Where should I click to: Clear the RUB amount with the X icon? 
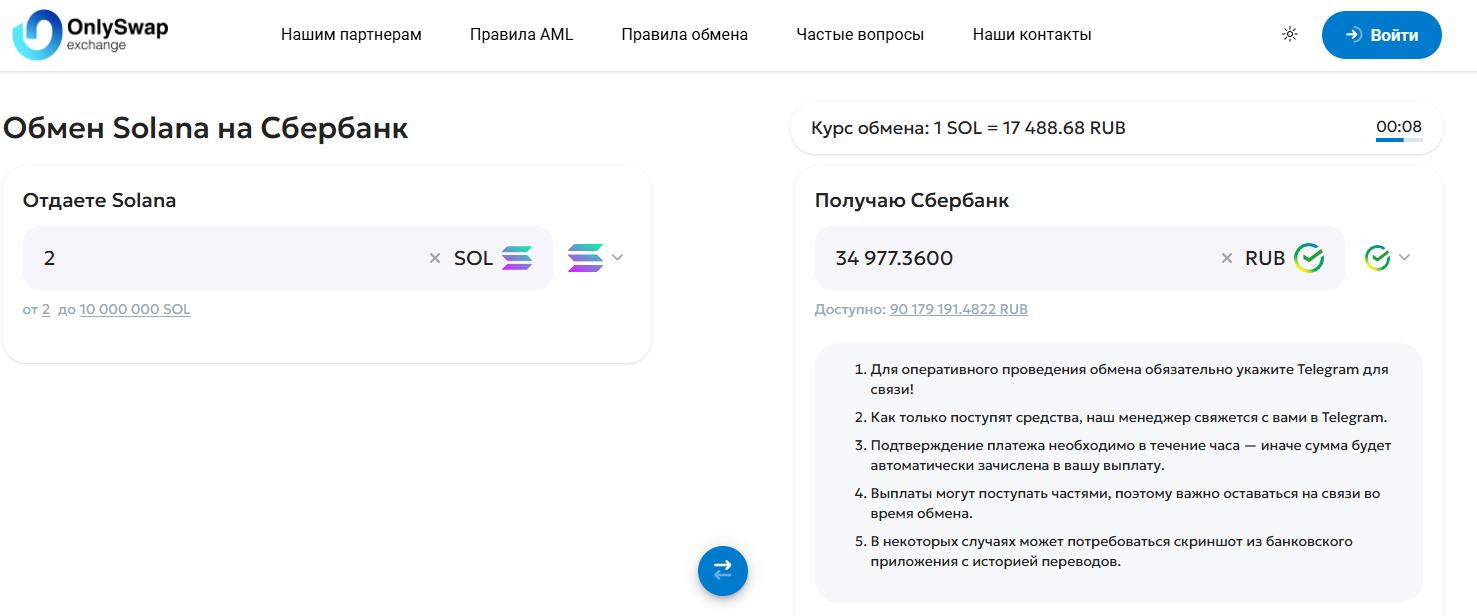tap(1227, 258)
